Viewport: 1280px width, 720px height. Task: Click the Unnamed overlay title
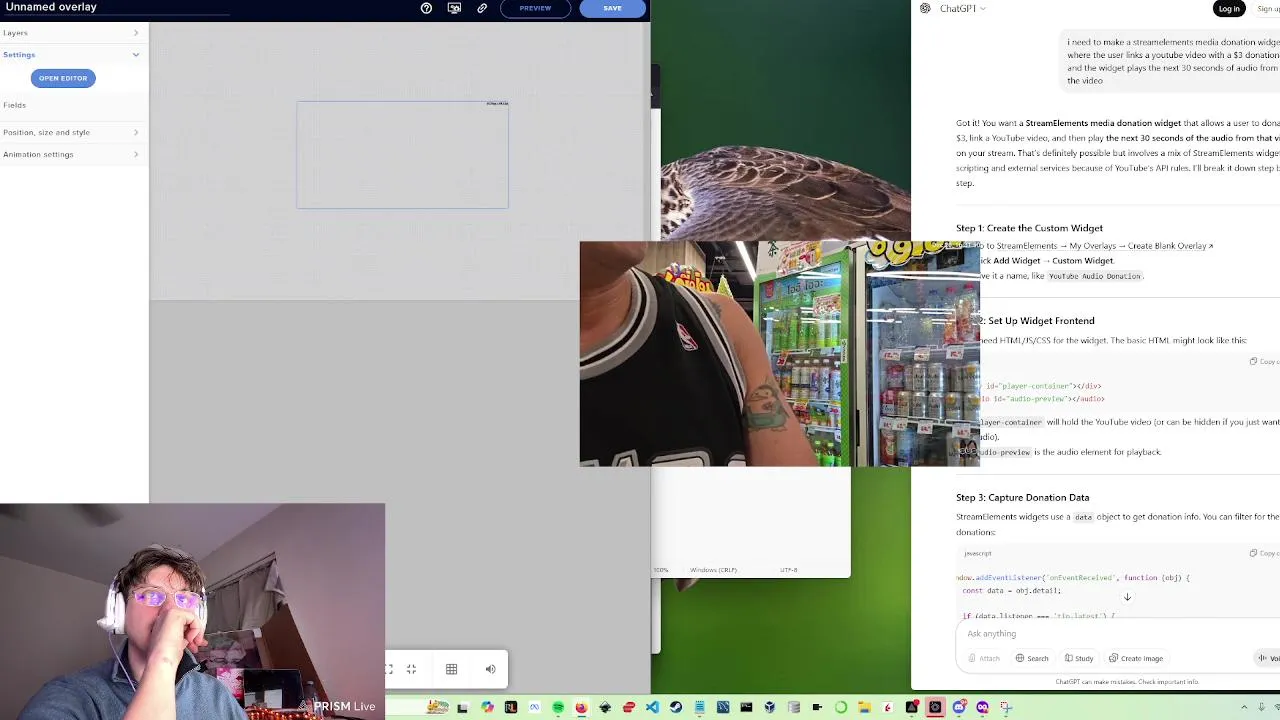(51, 7)
